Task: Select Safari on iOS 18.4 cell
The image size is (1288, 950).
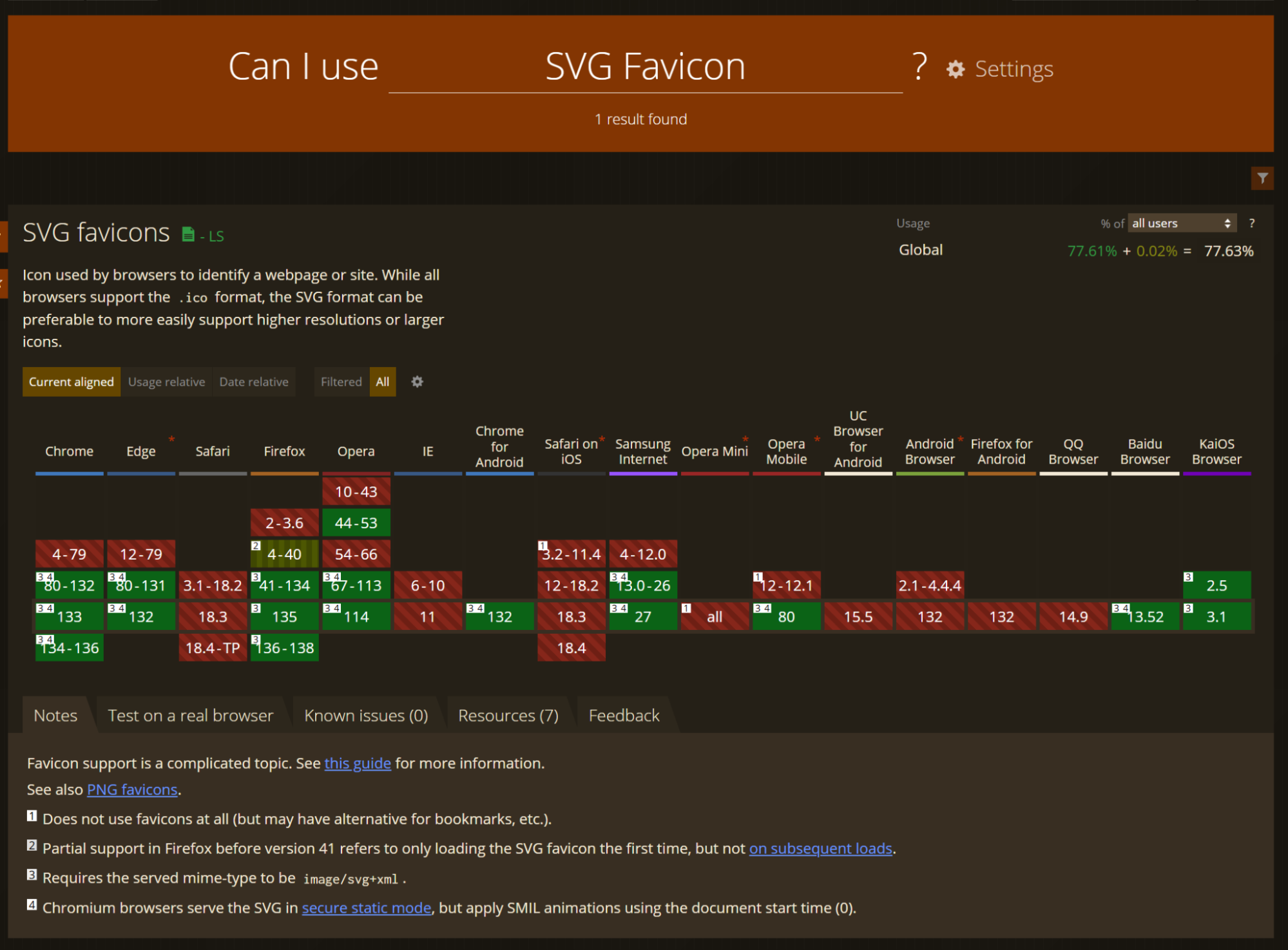Action: pos(571,648)
